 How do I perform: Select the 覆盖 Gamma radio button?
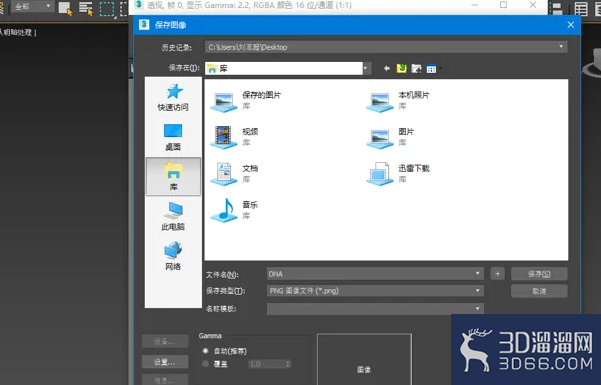coord(206,364)
